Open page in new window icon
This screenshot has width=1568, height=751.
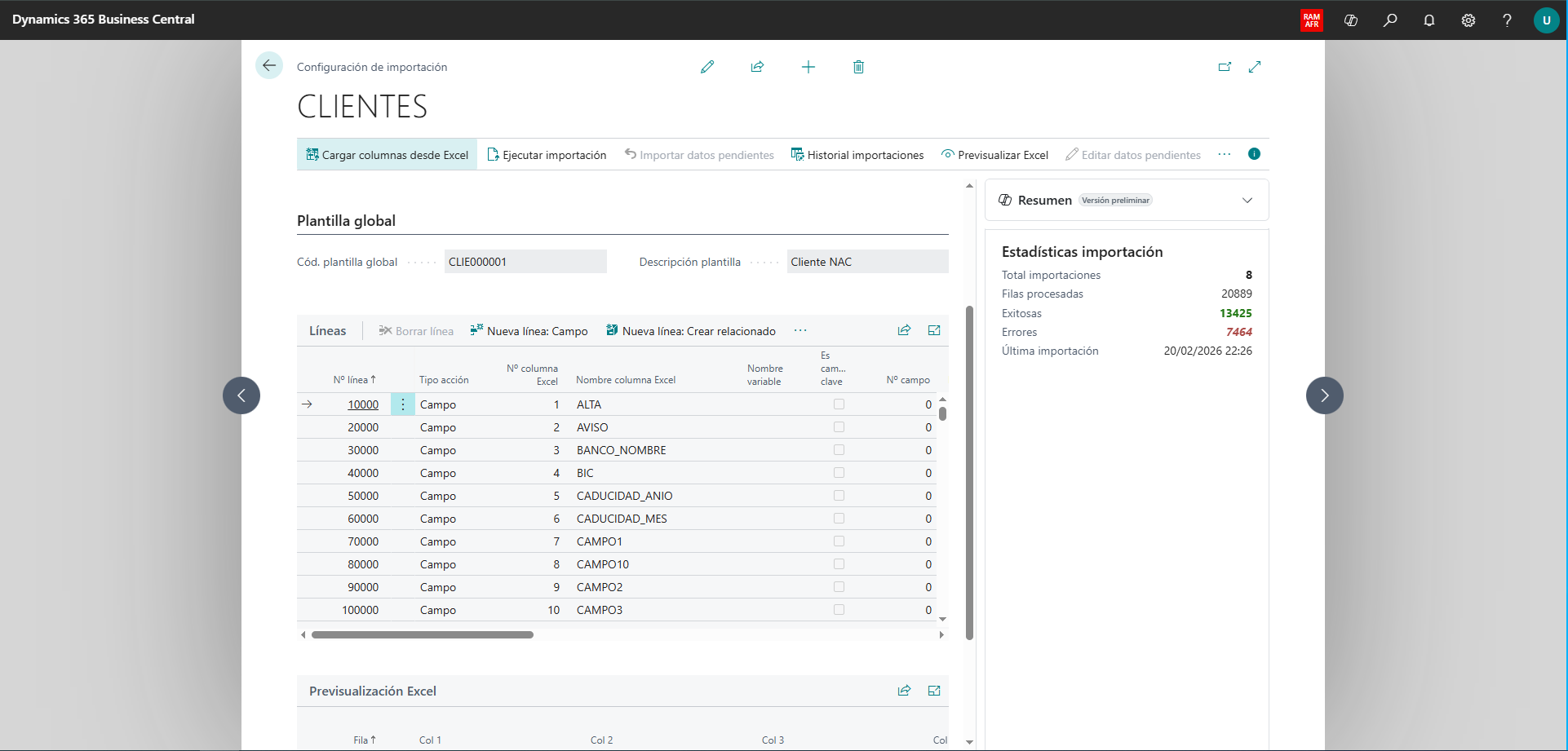pyautogui.click(x=1225, y=67)
